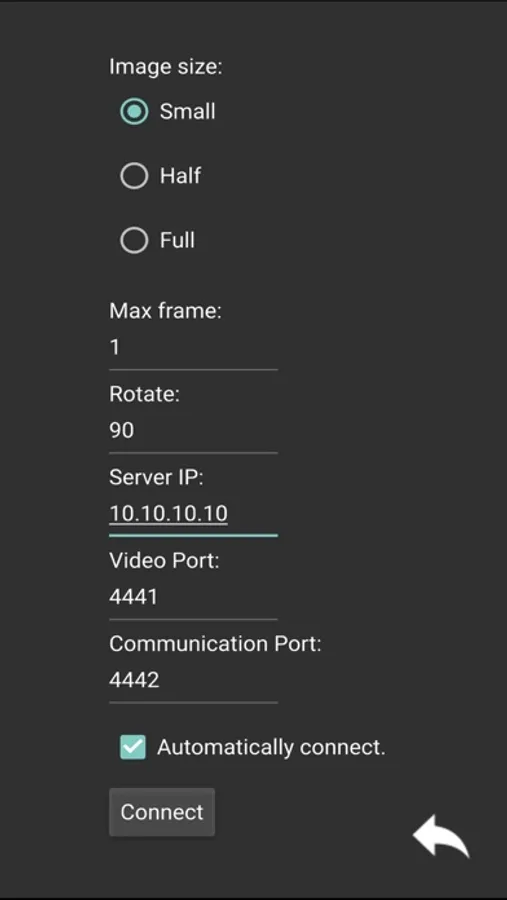The image size is (507, 900).
Task: Click the "Small" option text label
Action: coord(187,111)
